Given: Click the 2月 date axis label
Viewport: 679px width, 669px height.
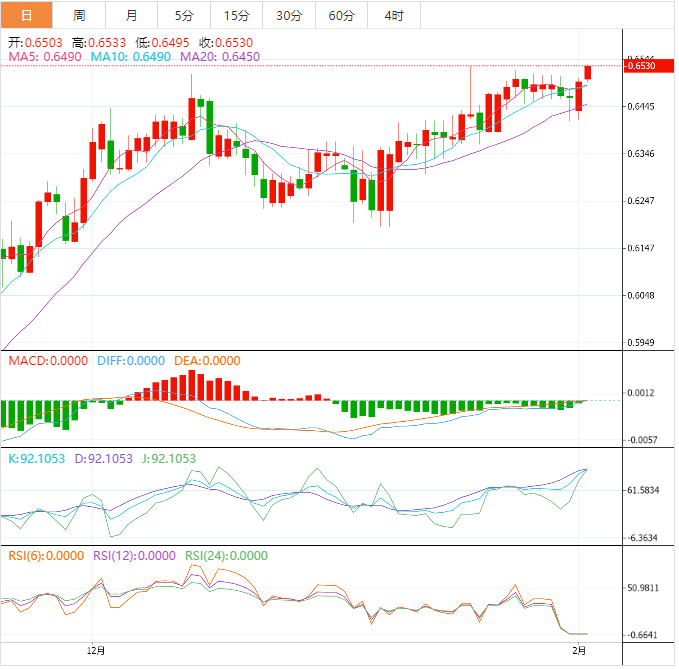Looking at the screenshot, I should click(580, 649).
